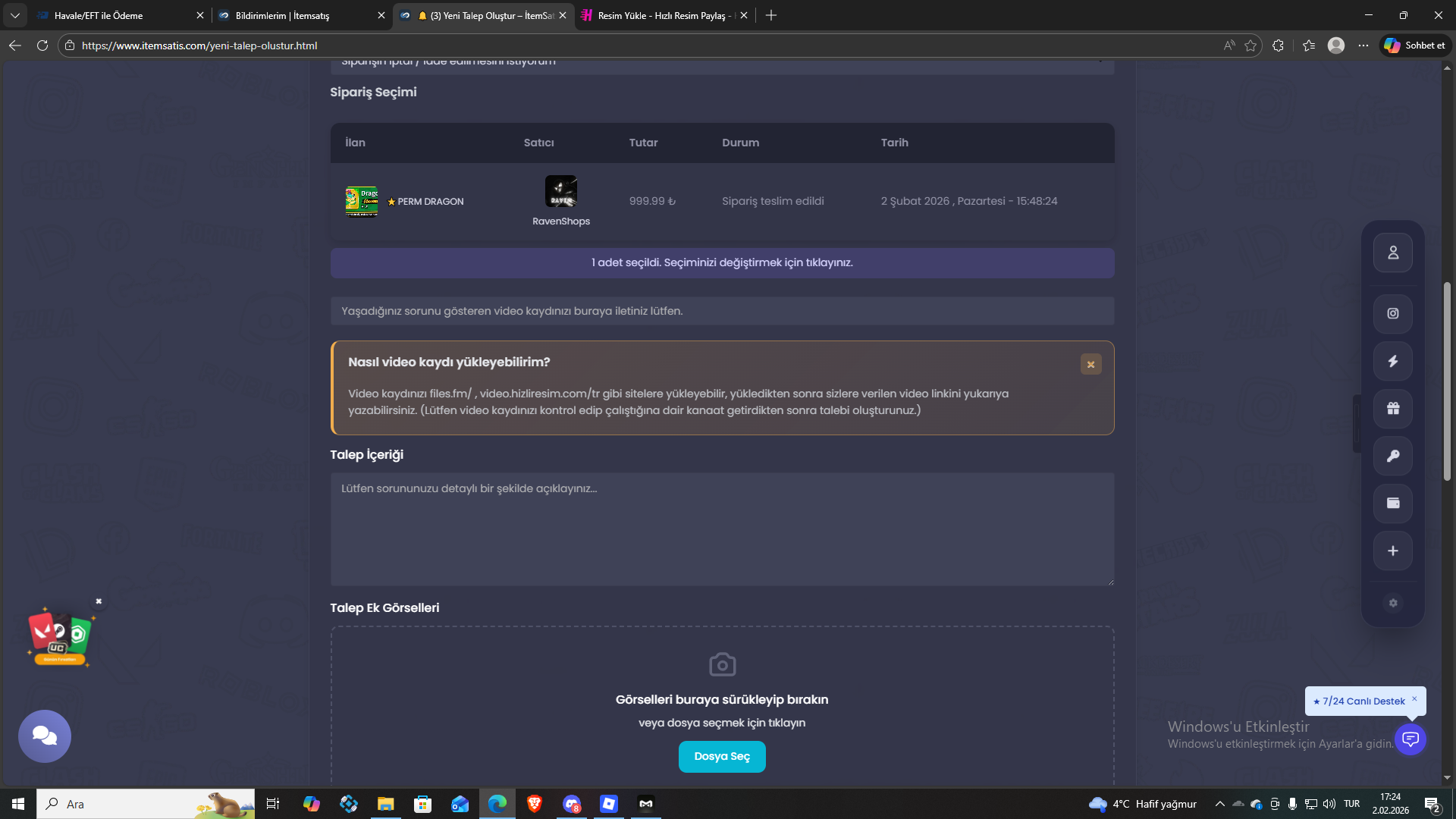The height and width of the screenshot is (819, 1456).
Task: Close the Havale/EFT ile Ödeme tab
Action: pos(200,15)
